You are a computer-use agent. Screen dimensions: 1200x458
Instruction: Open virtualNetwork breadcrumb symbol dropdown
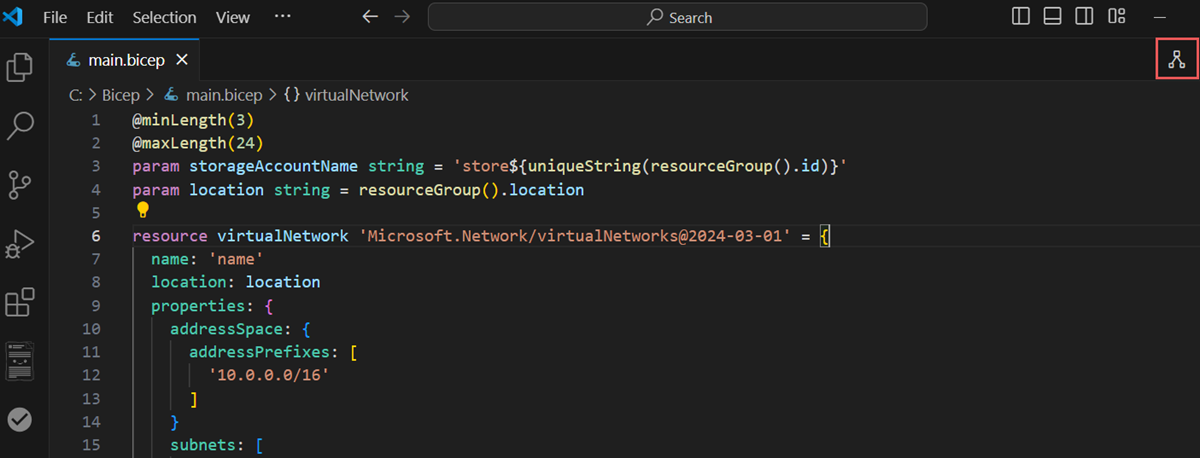(x=346, y=95)
